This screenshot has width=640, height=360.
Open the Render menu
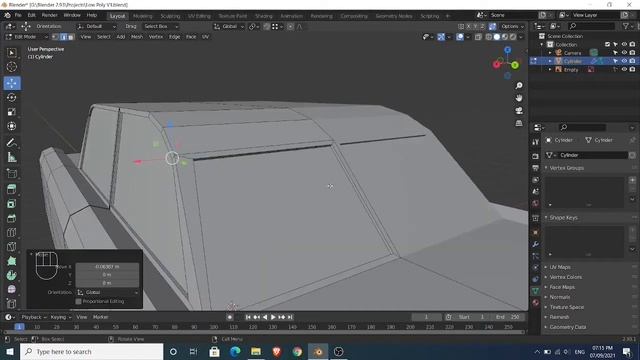point(49,15)
